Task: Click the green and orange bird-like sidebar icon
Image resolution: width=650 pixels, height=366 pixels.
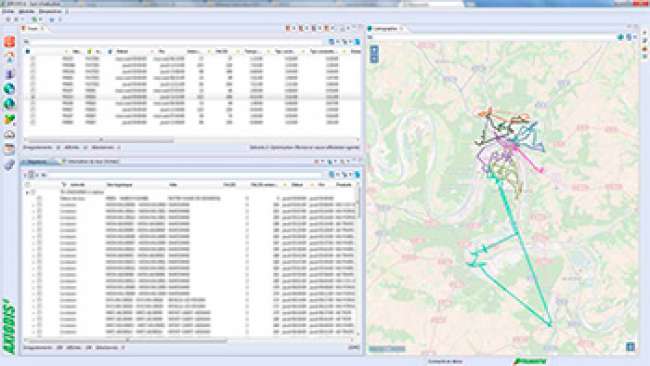Action: point(10,119)
